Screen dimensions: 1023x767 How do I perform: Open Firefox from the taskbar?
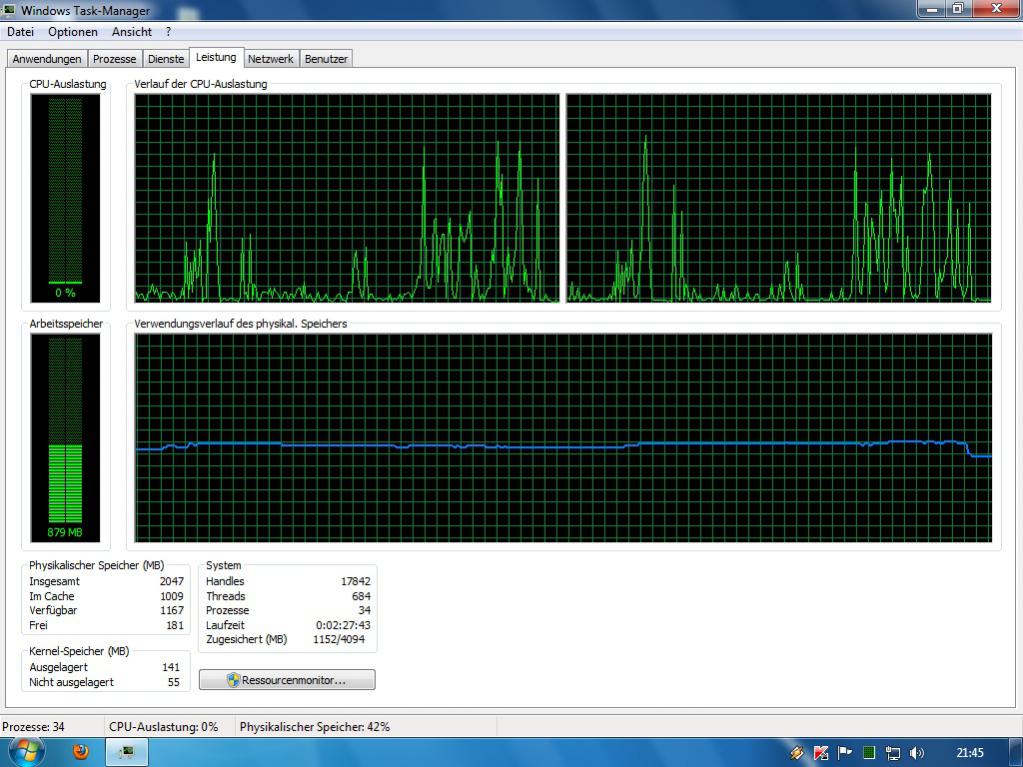click(x=81, y=752)
